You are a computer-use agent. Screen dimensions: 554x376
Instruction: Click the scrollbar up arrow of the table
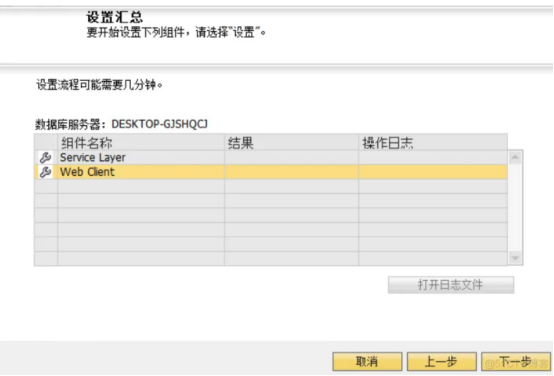(x=515, y=157)
